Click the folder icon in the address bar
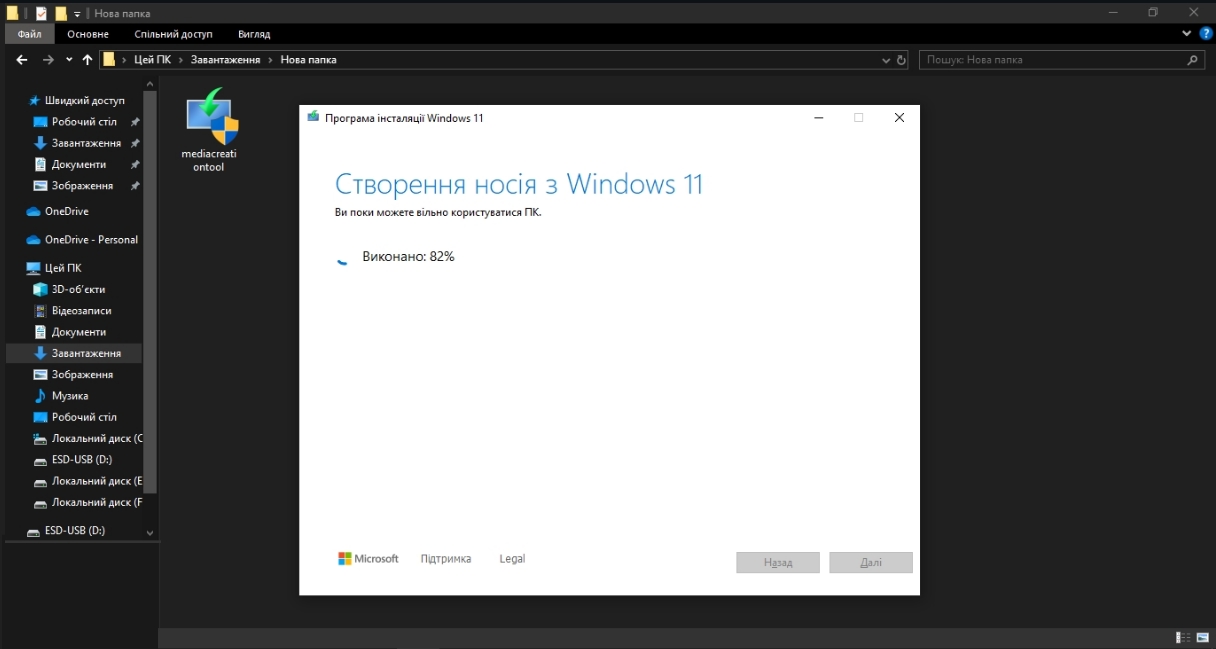This screenshot has height=649, width=1216. [109, 59]
